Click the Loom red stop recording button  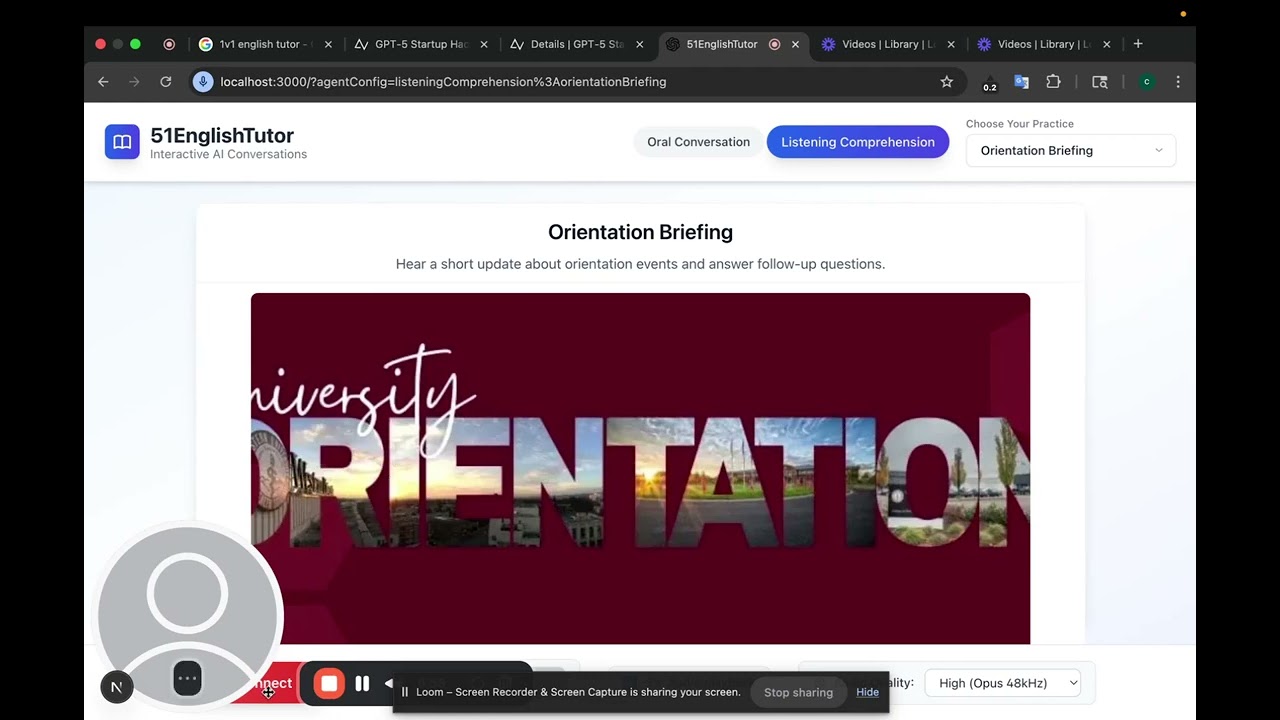pyautogui.click(x=328, y=683)
